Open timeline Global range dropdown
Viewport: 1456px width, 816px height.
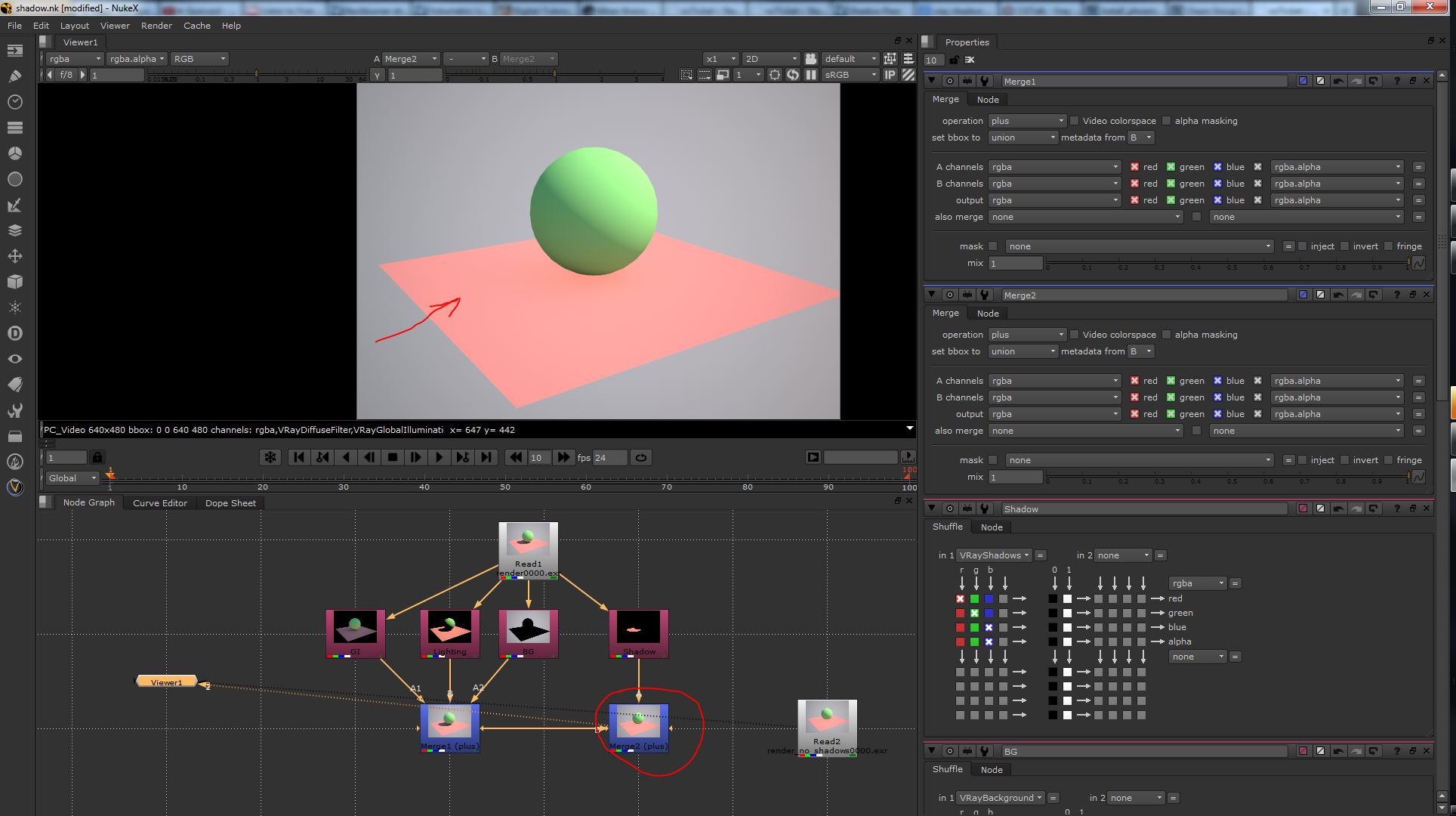(x=72, y=478)
